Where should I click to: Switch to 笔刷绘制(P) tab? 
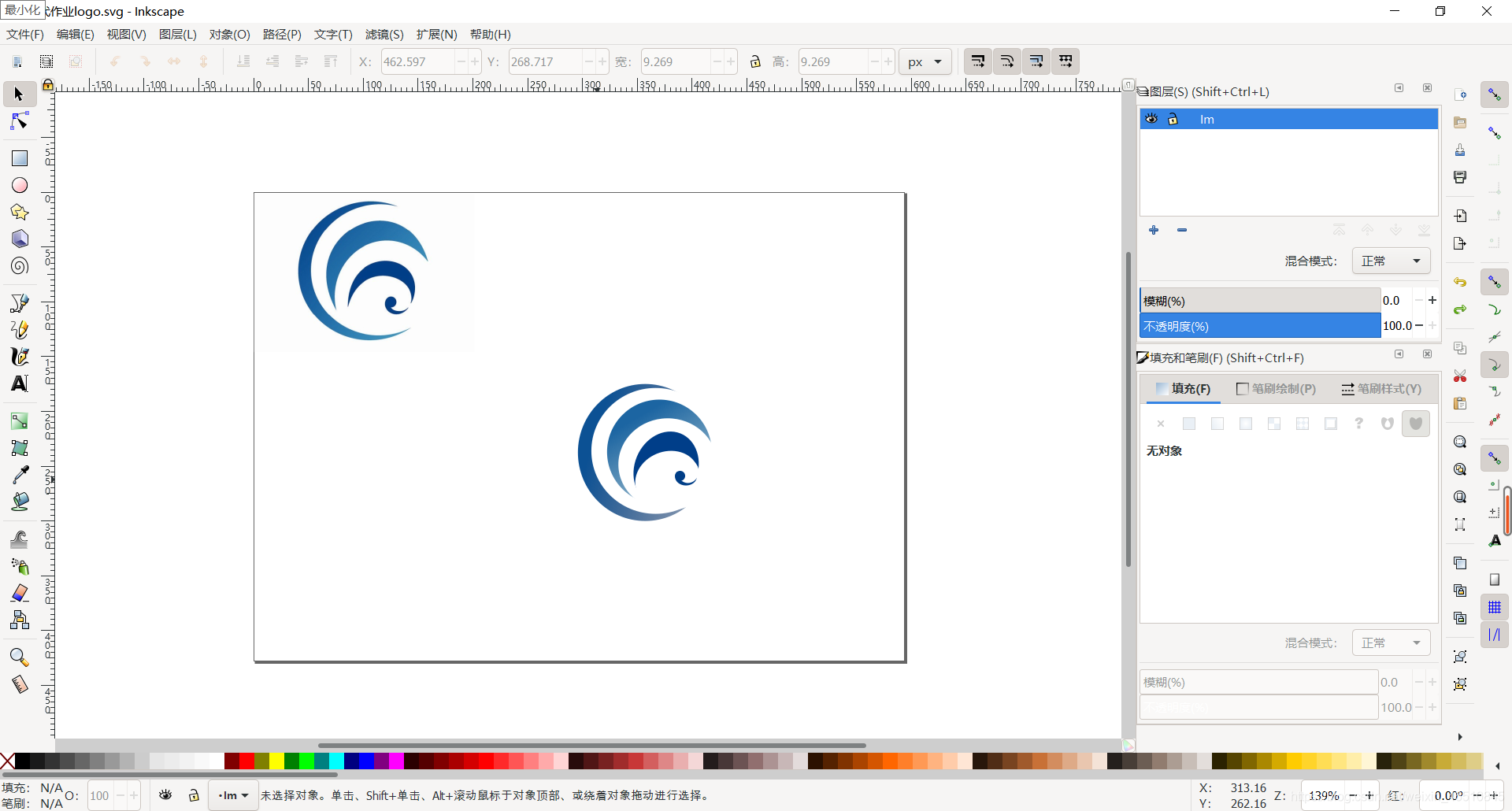pos(1276,389)
